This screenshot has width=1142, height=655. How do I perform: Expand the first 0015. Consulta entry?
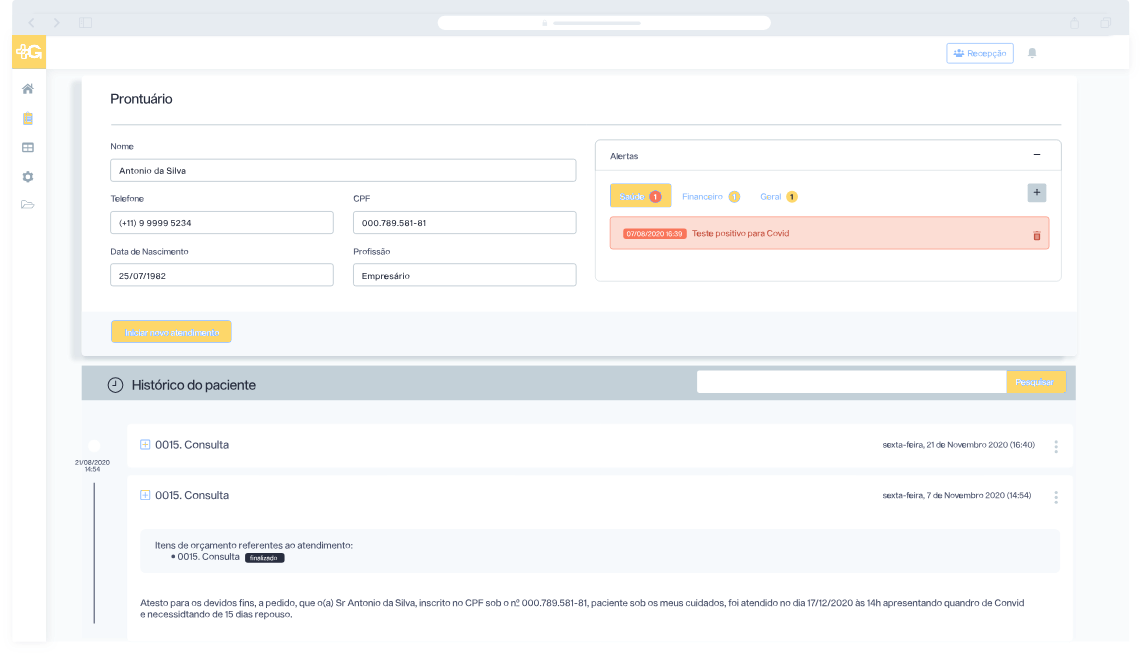pos(145,444)
